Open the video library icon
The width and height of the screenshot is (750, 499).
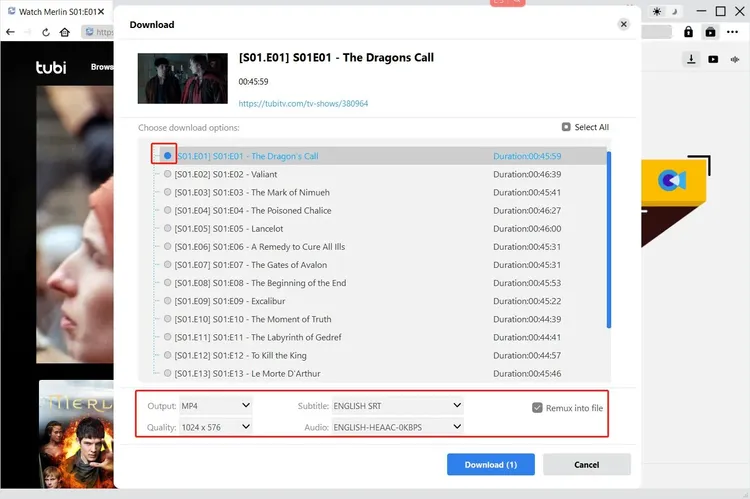(713, 59)
